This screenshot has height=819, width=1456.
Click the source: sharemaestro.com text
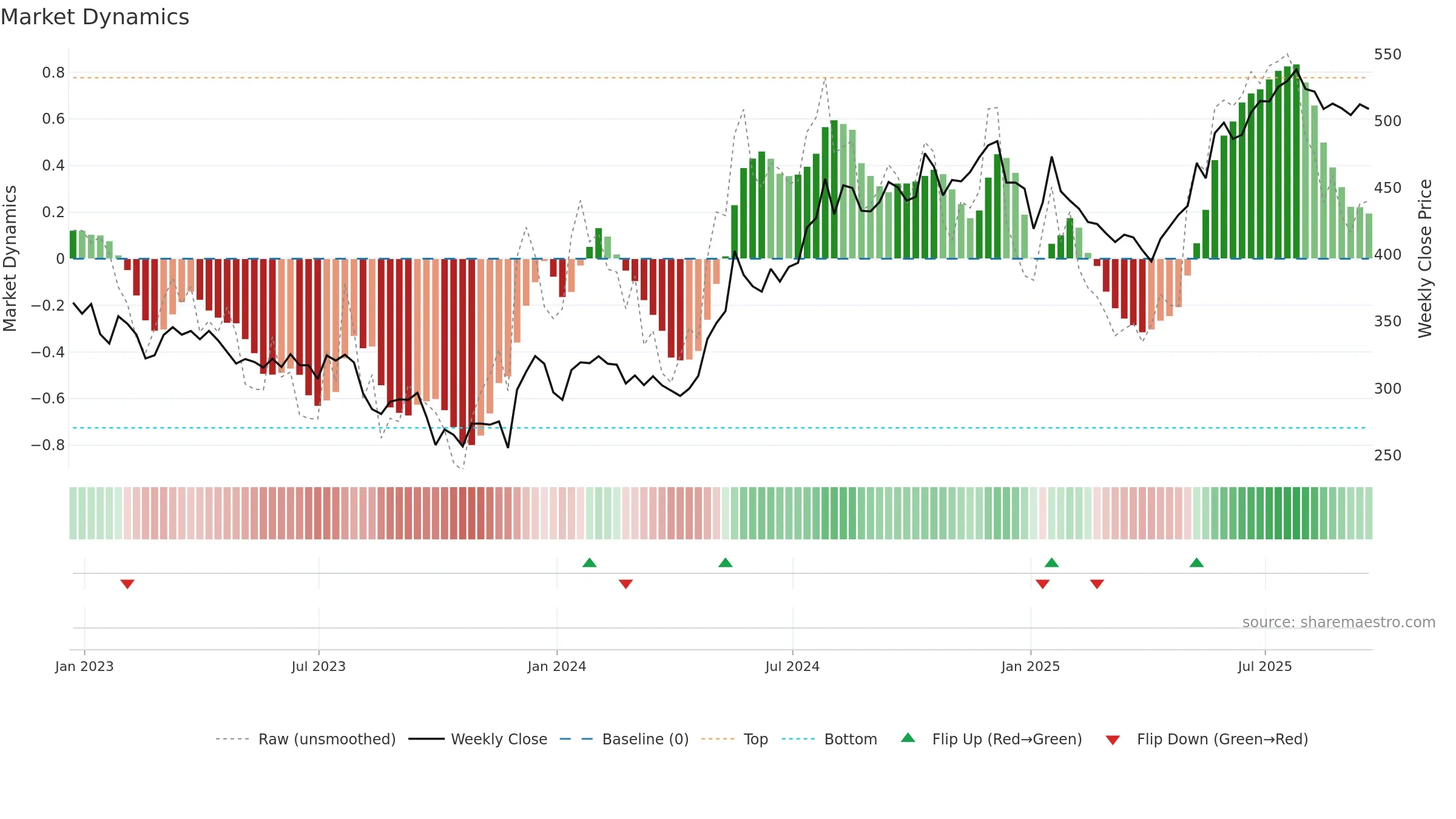click(1339, 622)
